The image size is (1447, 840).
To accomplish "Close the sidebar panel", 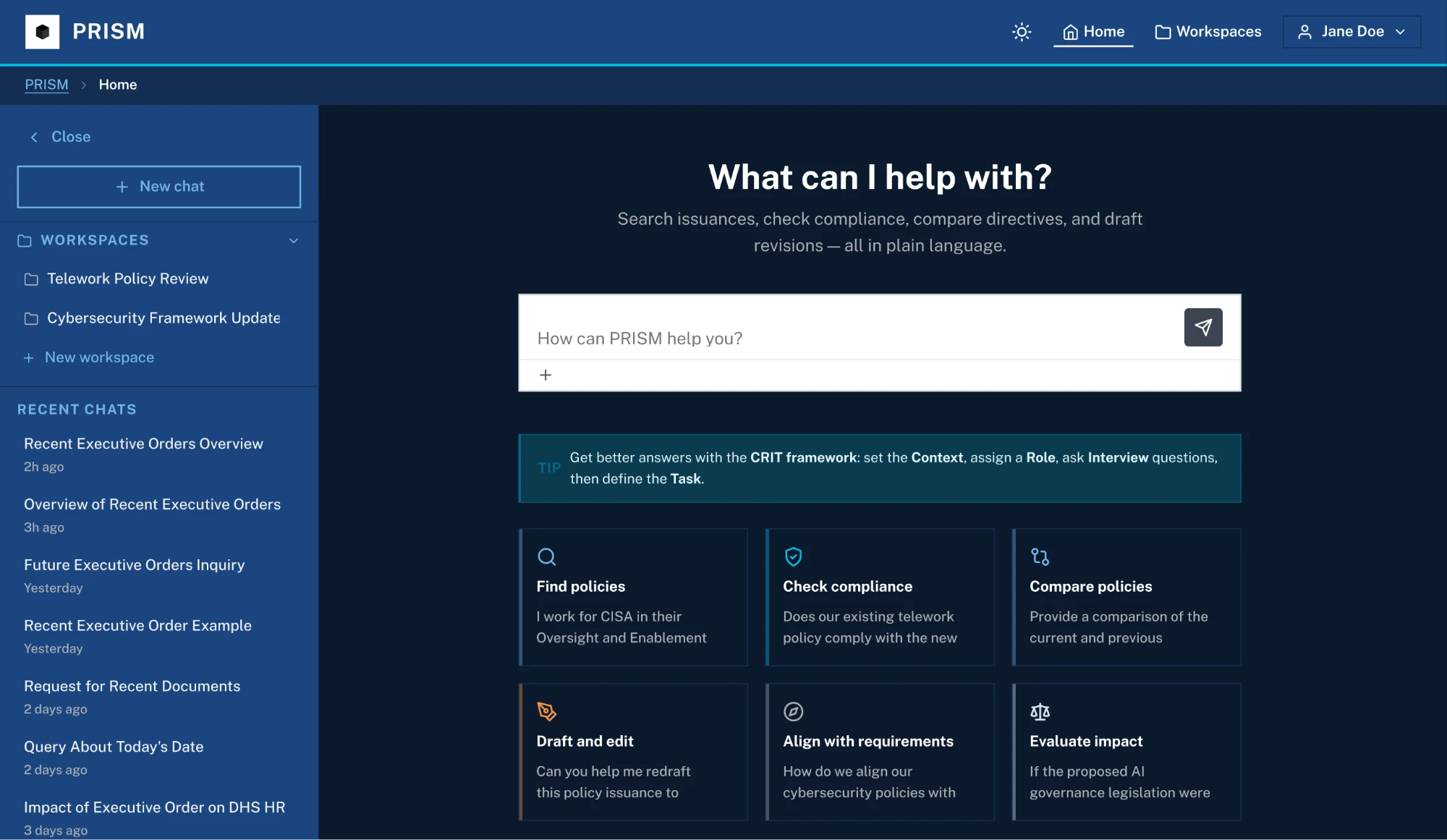I will point(61,137).
